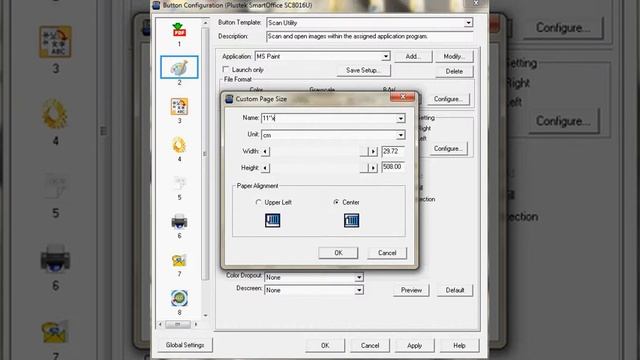Select button 2 MS Paint palette icon
The height and width of the screenshot is (360, 640).
coord(179,67)
